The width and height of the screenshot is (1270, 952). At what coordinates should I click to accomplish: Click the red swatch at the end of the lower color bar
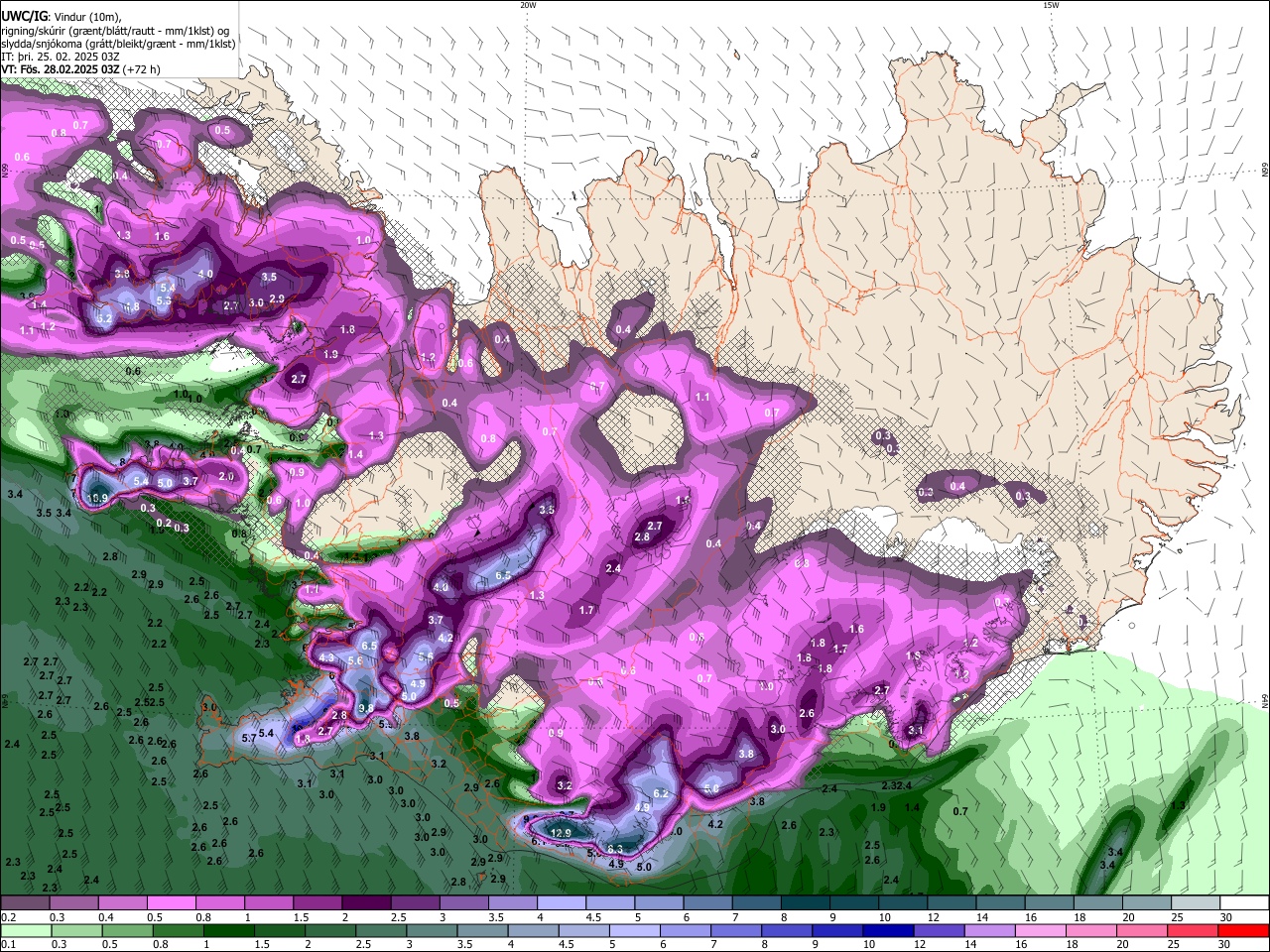[1242, 930]
